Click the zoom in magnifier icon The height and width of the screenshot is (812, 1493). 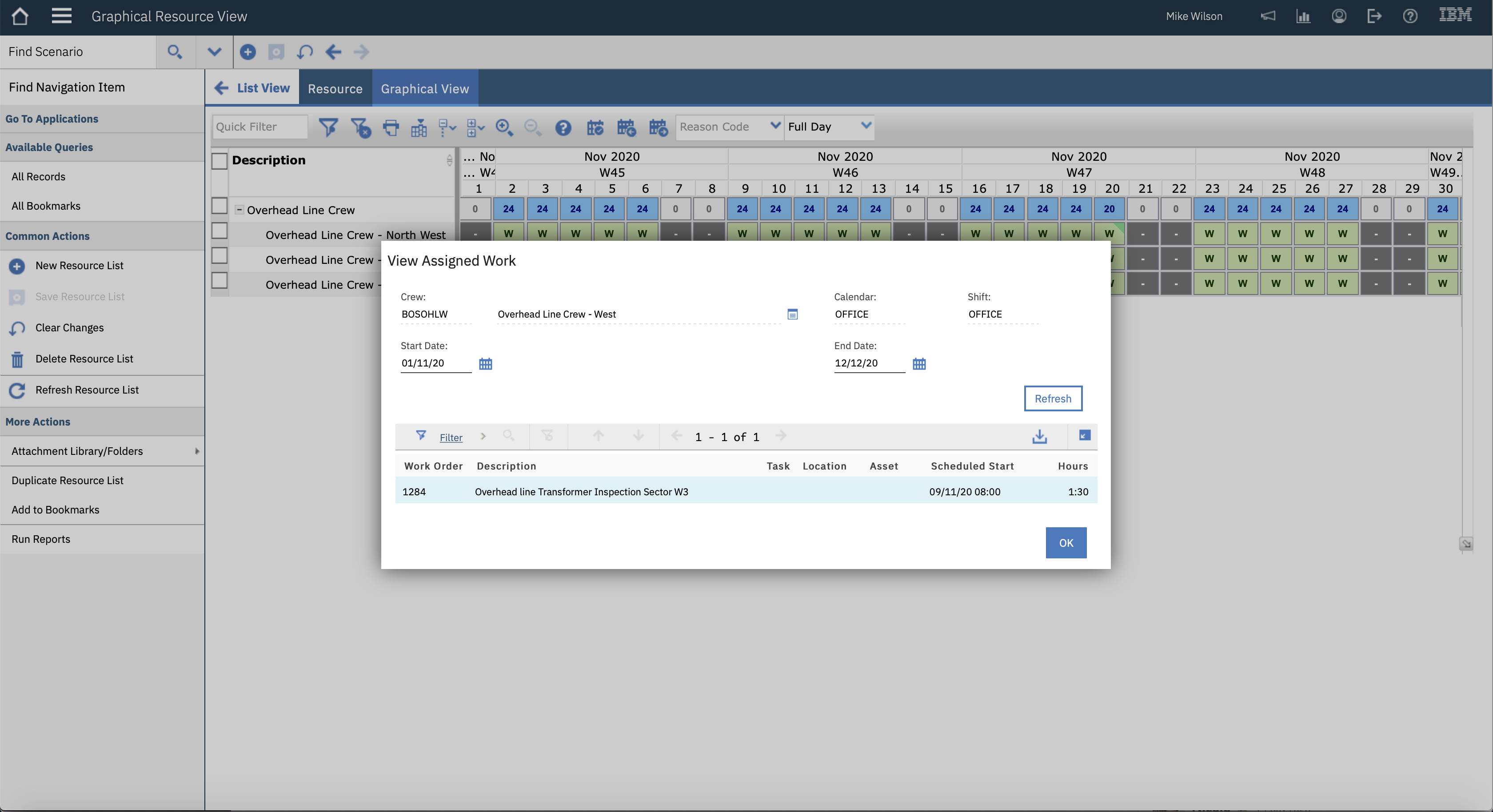pyautogui.click(x=503, y=127)
